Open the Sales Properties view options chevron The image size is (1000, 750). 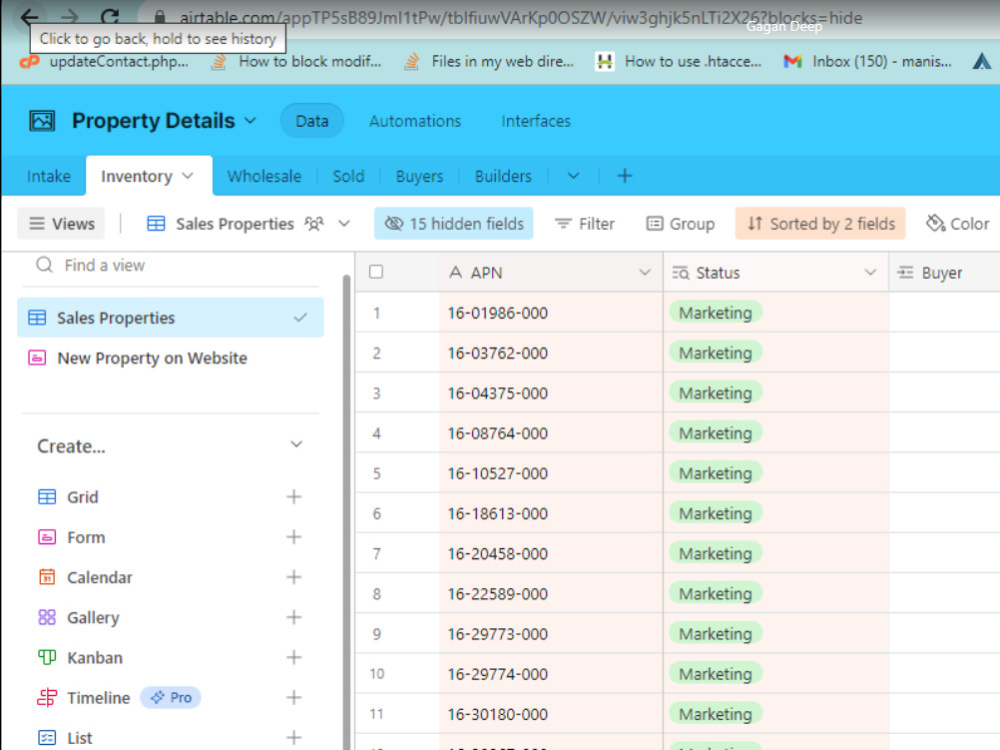point(344,224)
